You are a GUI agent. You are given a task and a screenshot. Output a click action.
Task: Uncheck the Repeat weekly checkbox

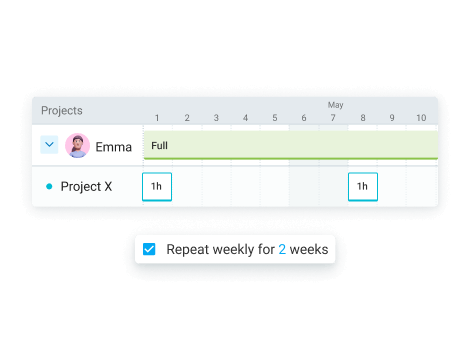tap(149, 249)
